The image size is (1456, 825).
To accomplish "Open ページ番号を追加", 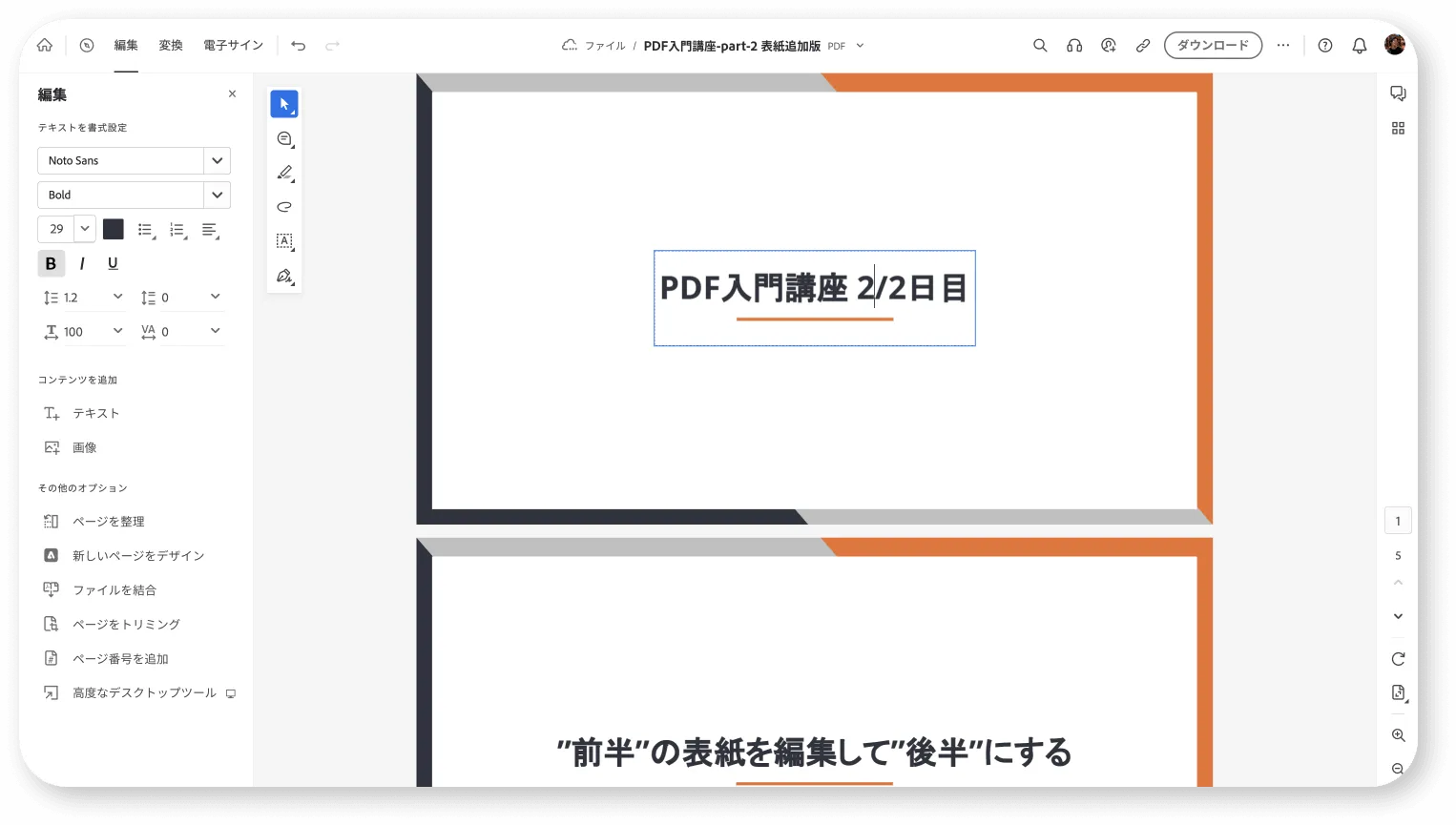I will click(120, 659).
